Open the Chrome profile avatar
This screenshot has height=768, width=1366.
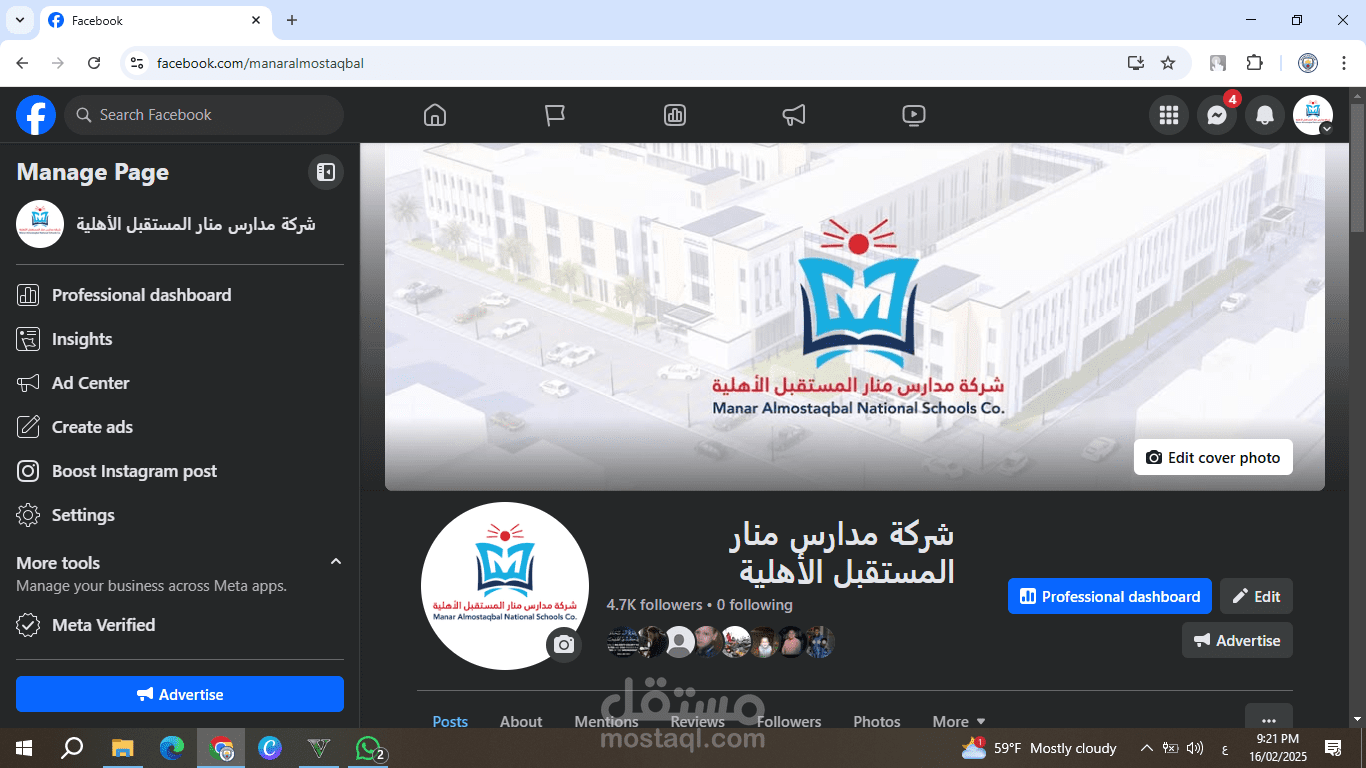tap(1308, 63)
